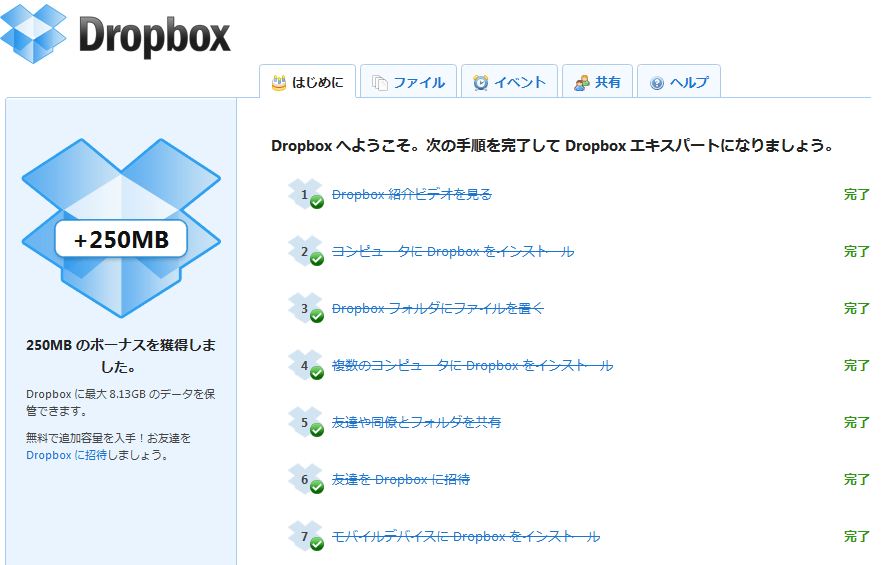Switch to the ファイル tab

pyautogui.click(x=408, y=82)
